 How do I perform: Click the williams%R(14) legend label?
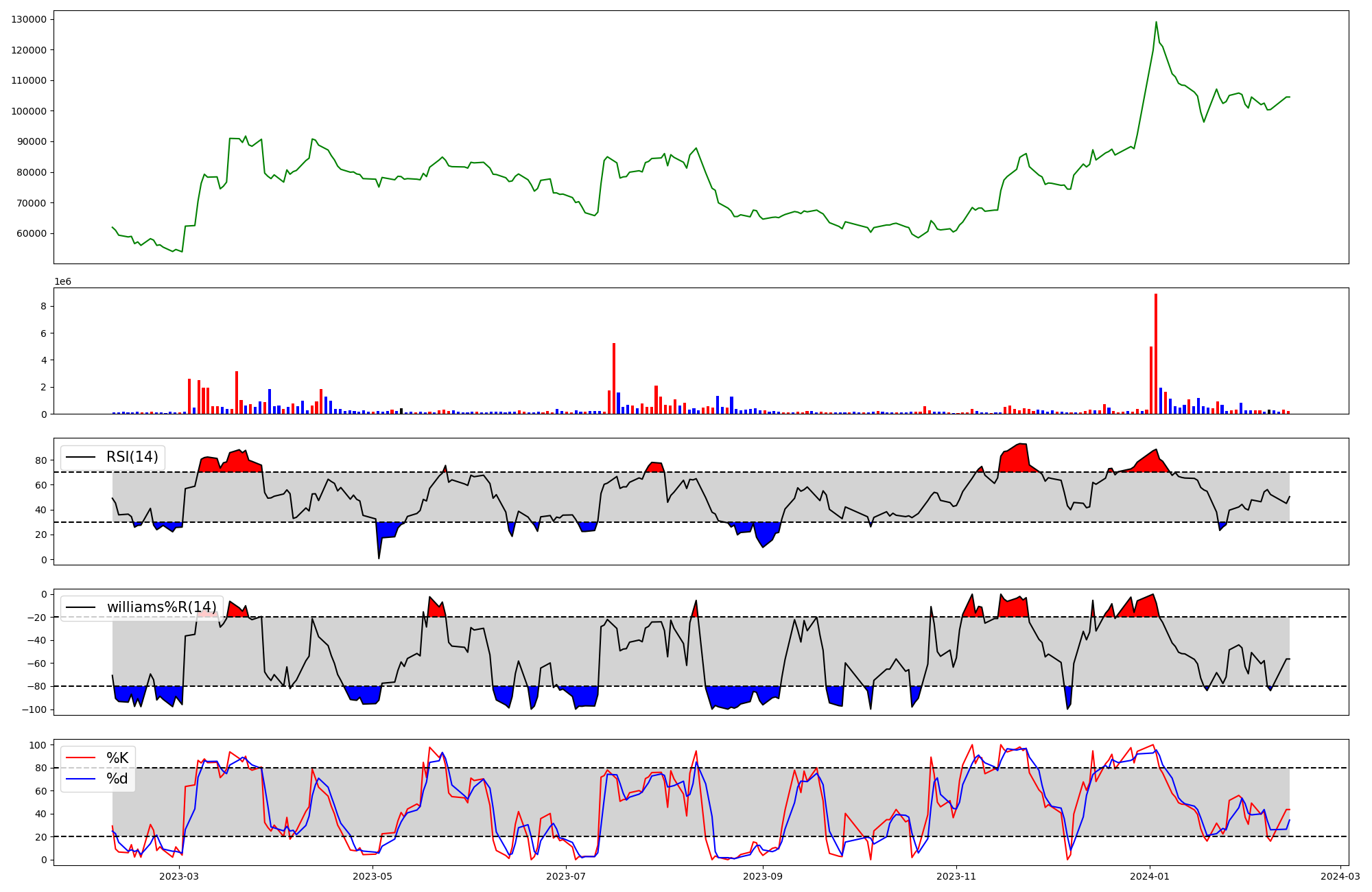coord(161,607)
